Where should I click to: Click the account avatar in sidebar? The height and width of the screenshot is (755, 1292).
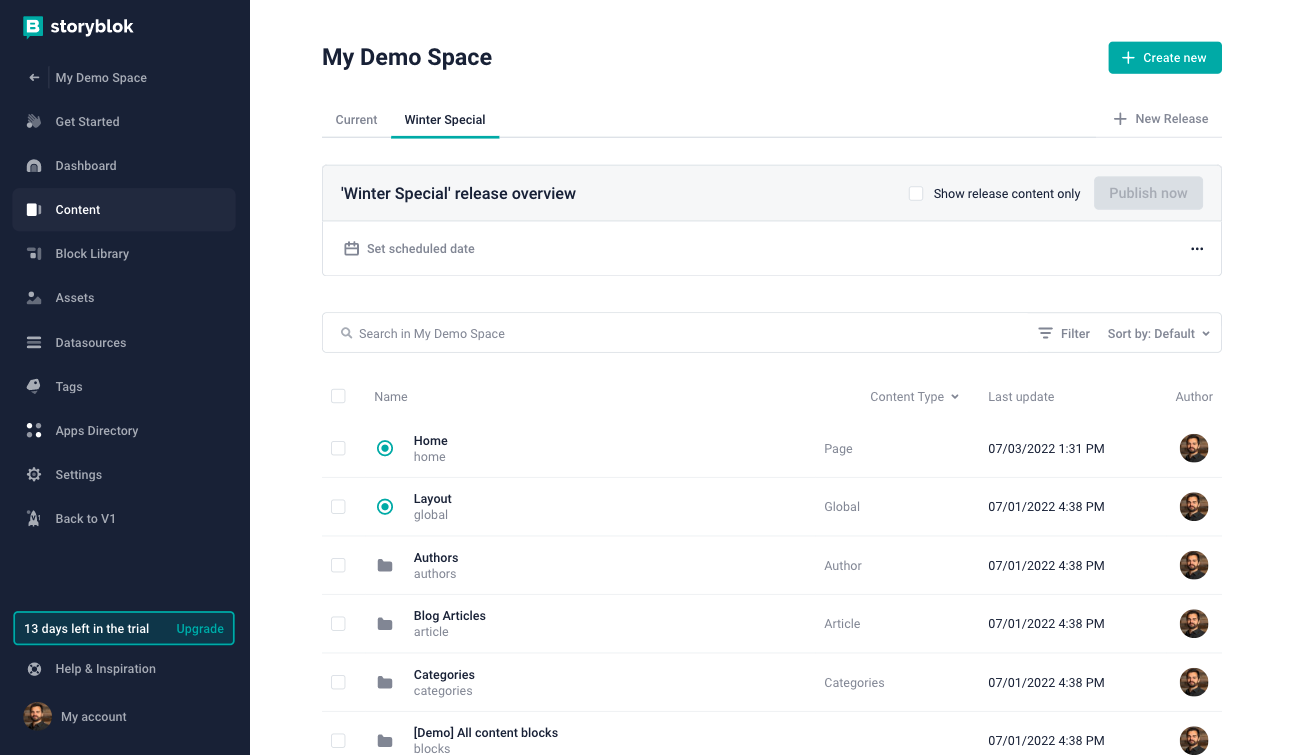(x=38, y=716)
